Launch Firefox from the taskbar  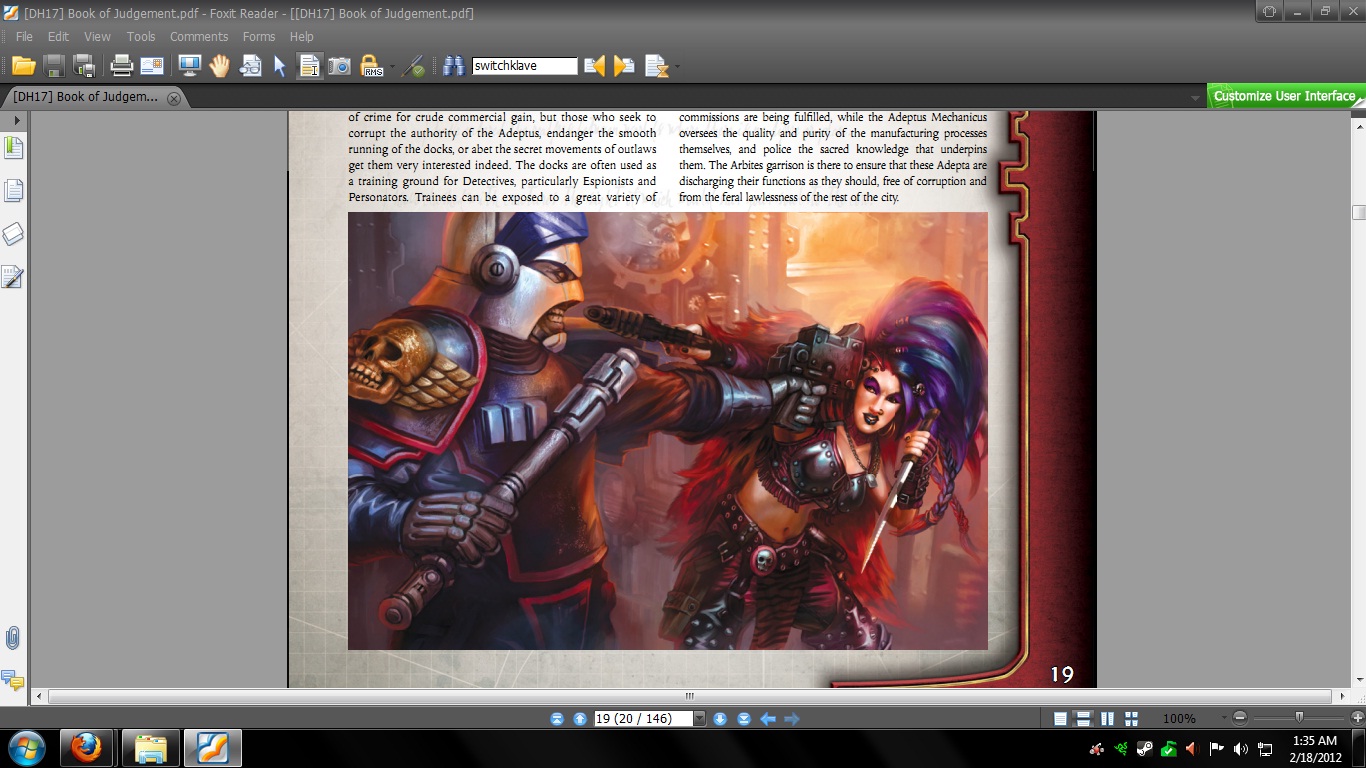(86, 748)
